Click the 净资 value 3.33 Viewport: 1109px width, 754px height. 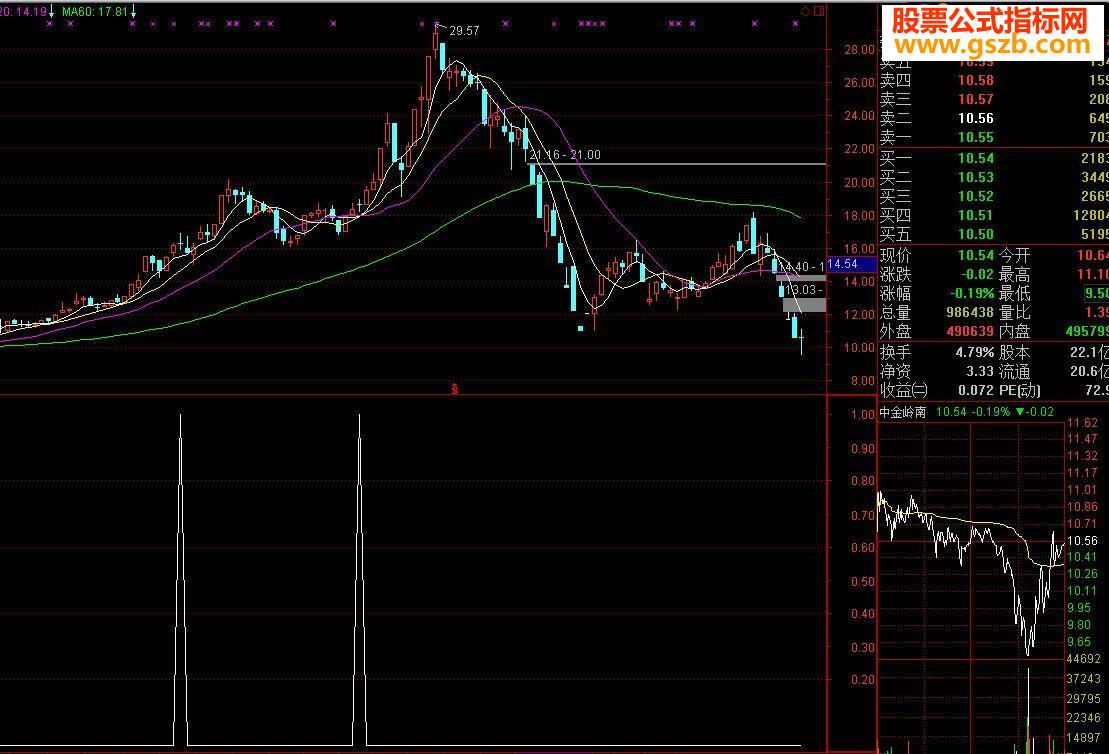coord(980,371)
